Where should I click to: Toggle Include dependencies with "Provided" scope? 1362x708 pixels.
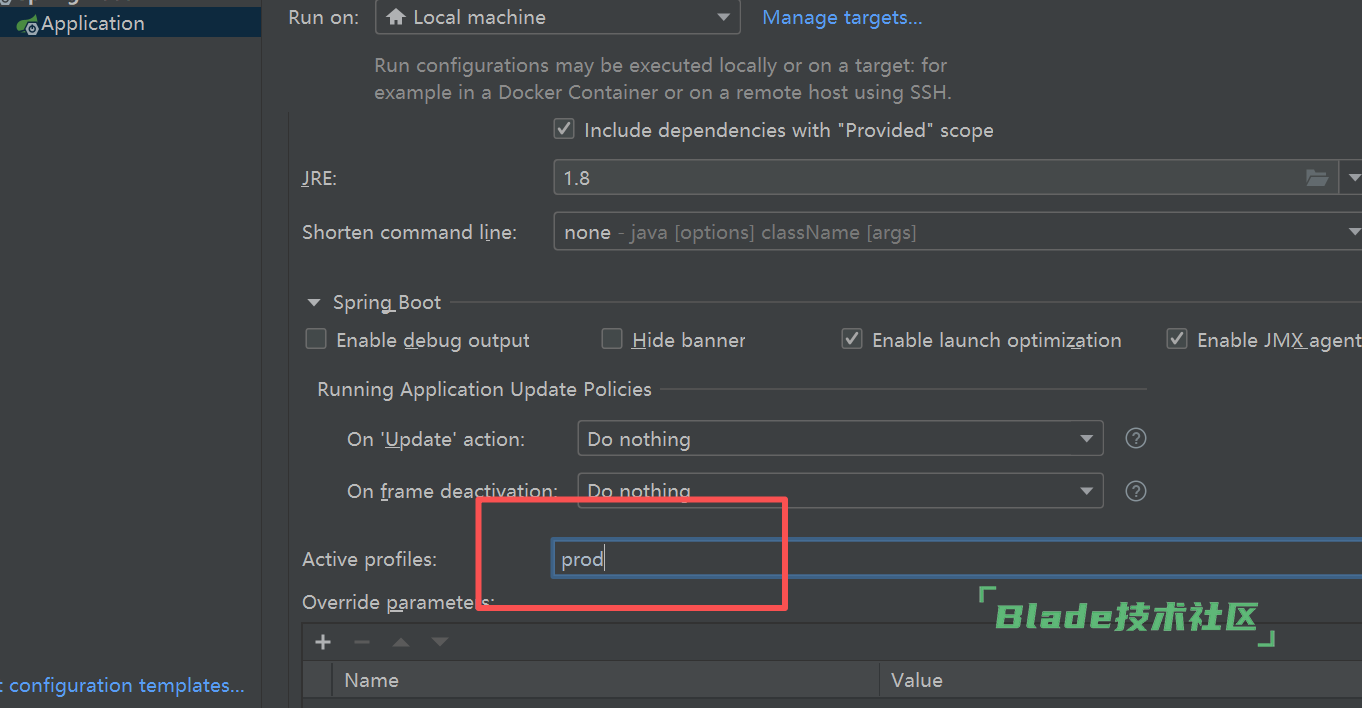point(564,130)
